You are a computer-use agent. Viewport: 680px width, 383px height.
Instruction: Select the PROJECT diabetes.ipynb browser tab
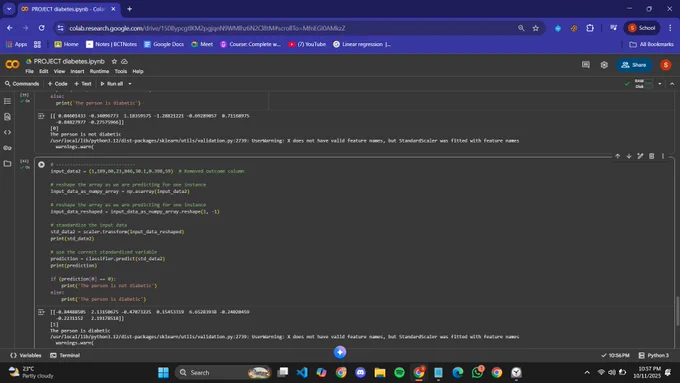(68, 9)
